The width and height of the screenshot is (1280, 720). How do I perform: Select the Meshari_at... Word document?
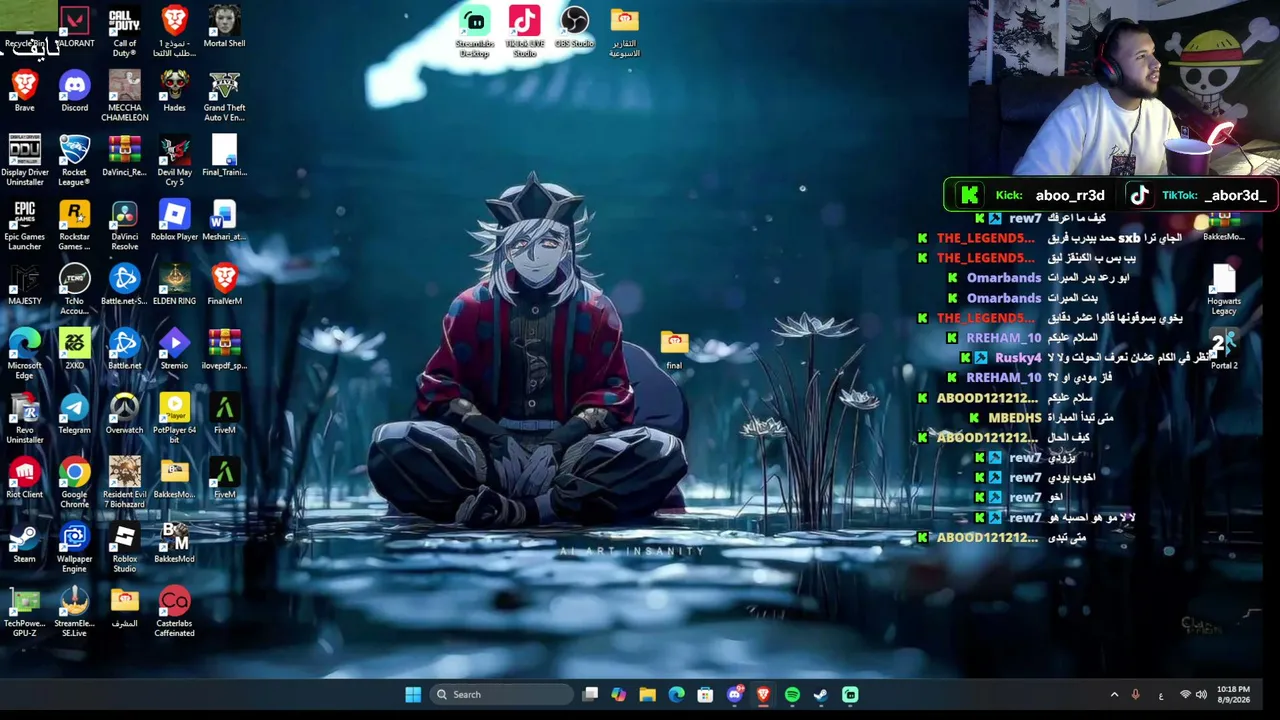tap(224, 221)
